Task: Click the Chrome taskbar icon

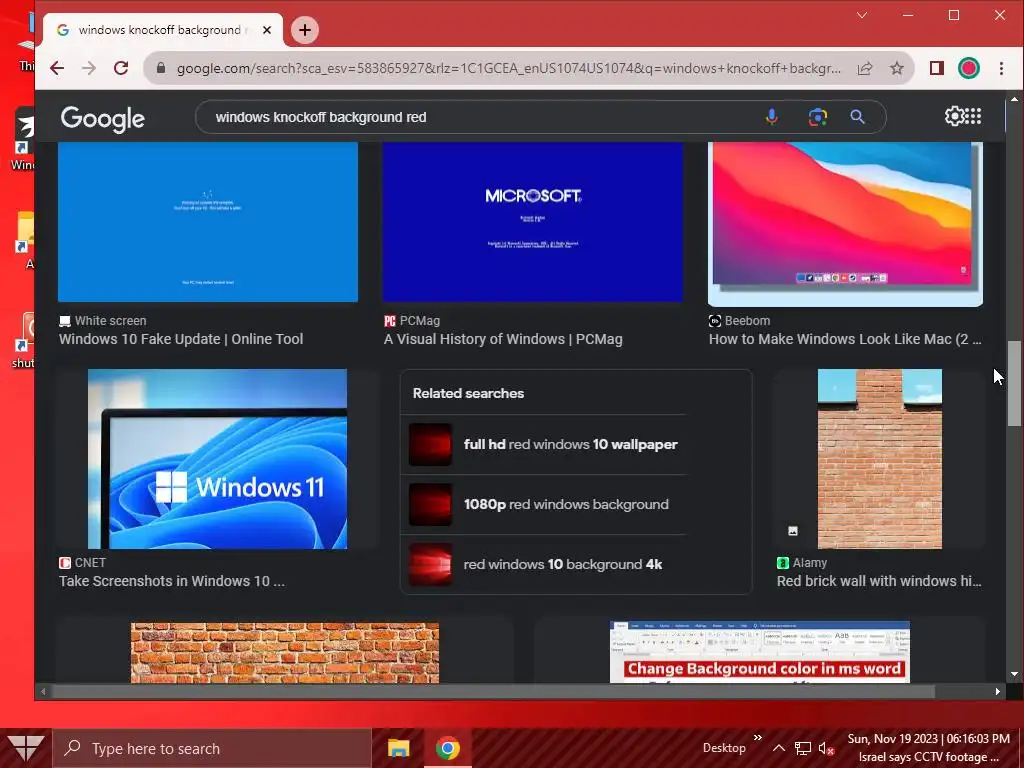Action: tap(447, 748)
